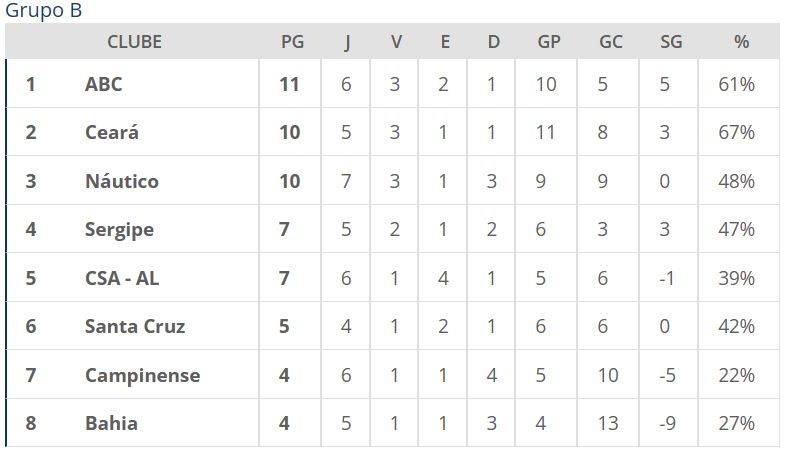This screenshot has width=786, height=453.
Task: Select the Campinense club name
Action: pyautogui.click(x=142, y=375)
